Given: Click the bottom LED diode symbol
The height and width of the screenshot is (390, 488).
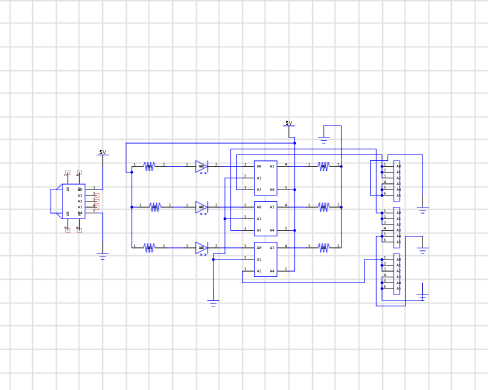Looking at the screenshot, I should (x=202, y=248).
